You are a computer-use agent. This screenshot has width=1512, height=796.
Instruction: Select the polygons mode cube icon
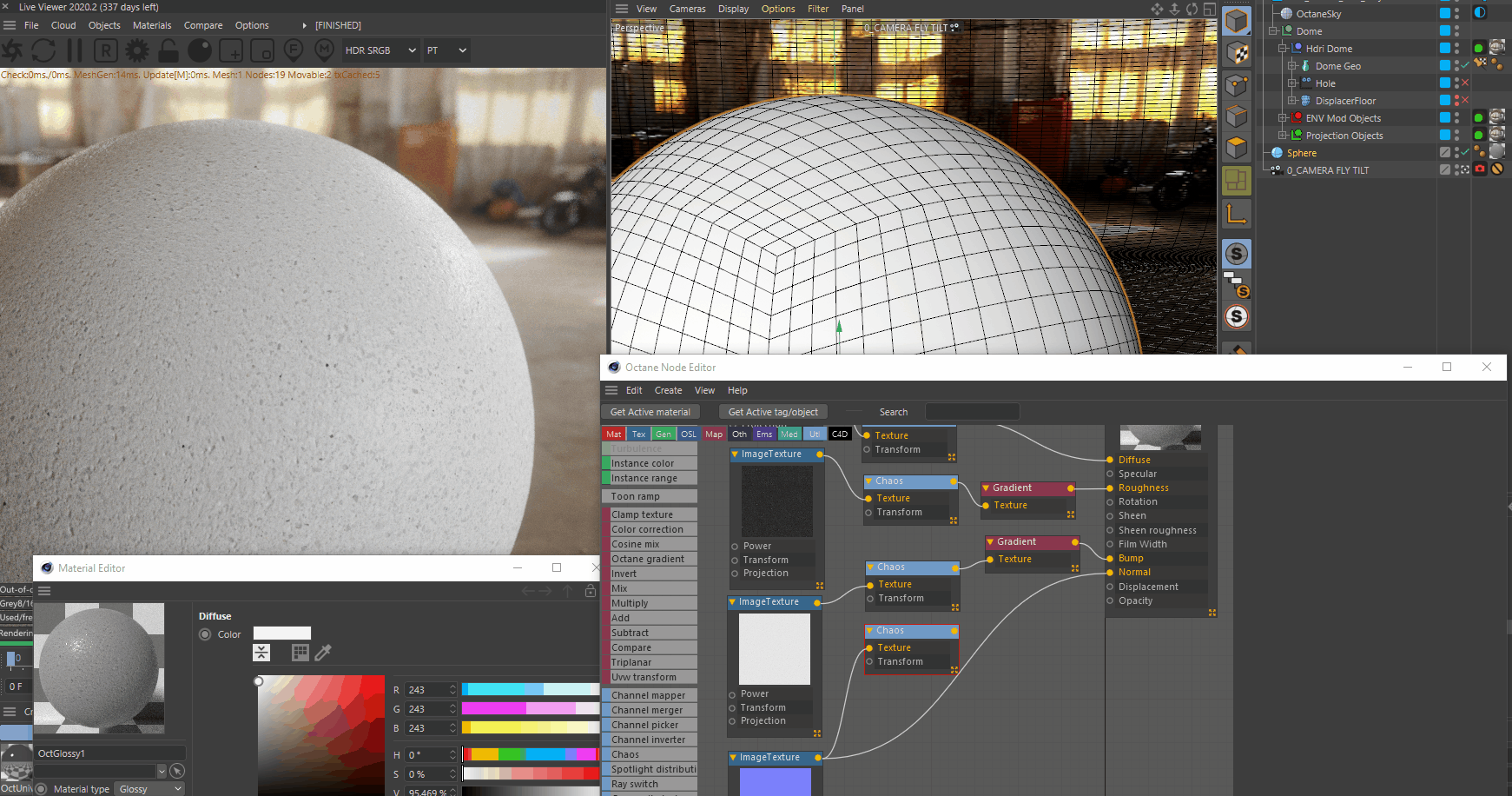pyautogui.click(x=1237, y=148)
